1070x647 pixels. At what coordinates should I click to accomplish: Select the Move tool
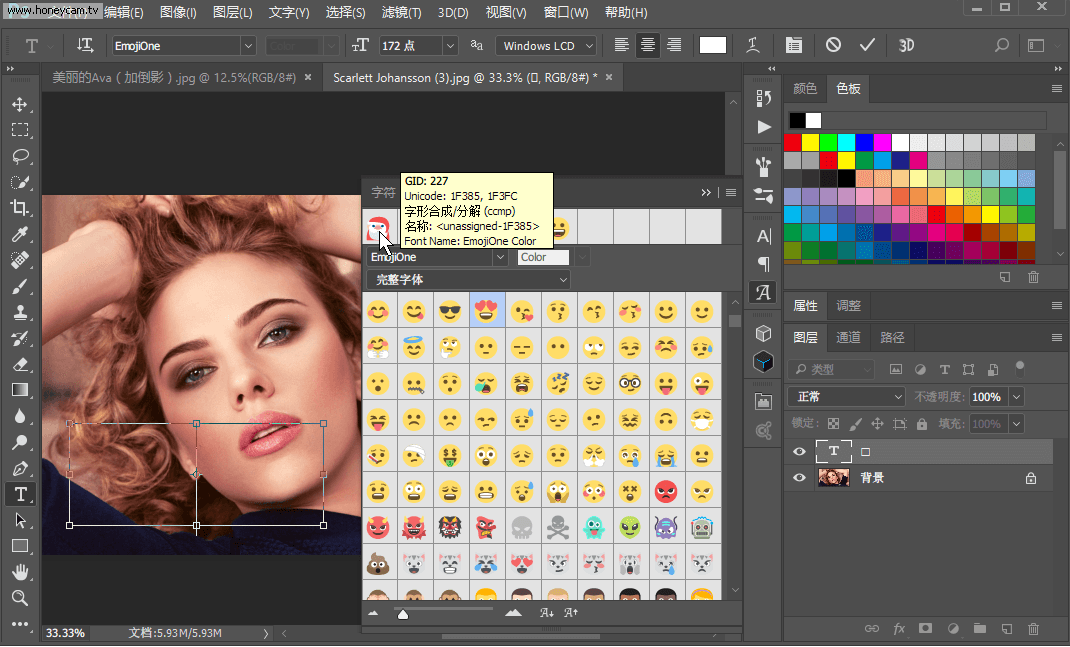coord(21,103)
